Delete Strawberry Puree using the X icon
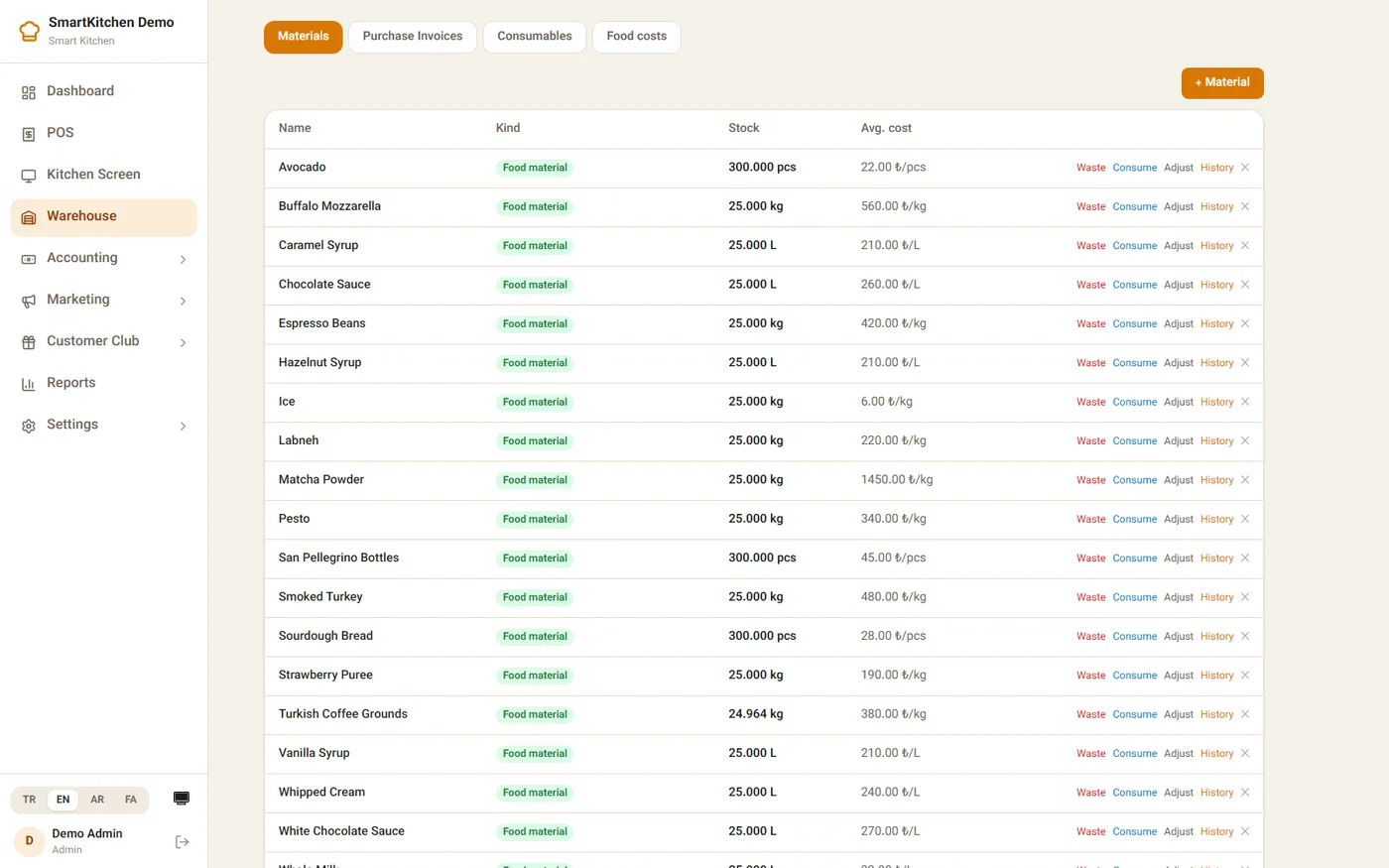 [x=1245, y=675]
